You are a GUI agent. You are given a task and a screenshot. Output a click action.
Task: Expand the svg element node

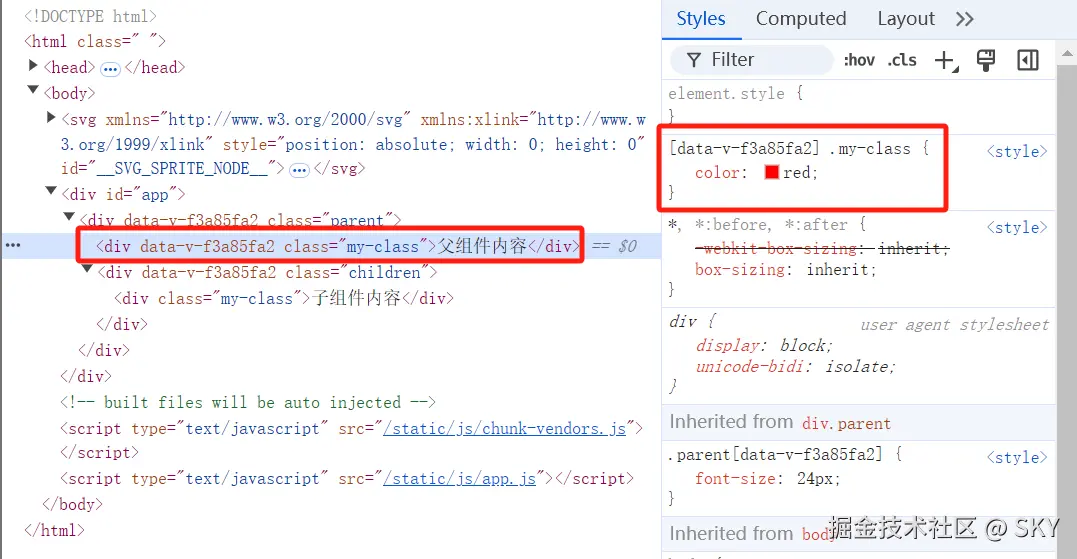click(x=50, y=117)
